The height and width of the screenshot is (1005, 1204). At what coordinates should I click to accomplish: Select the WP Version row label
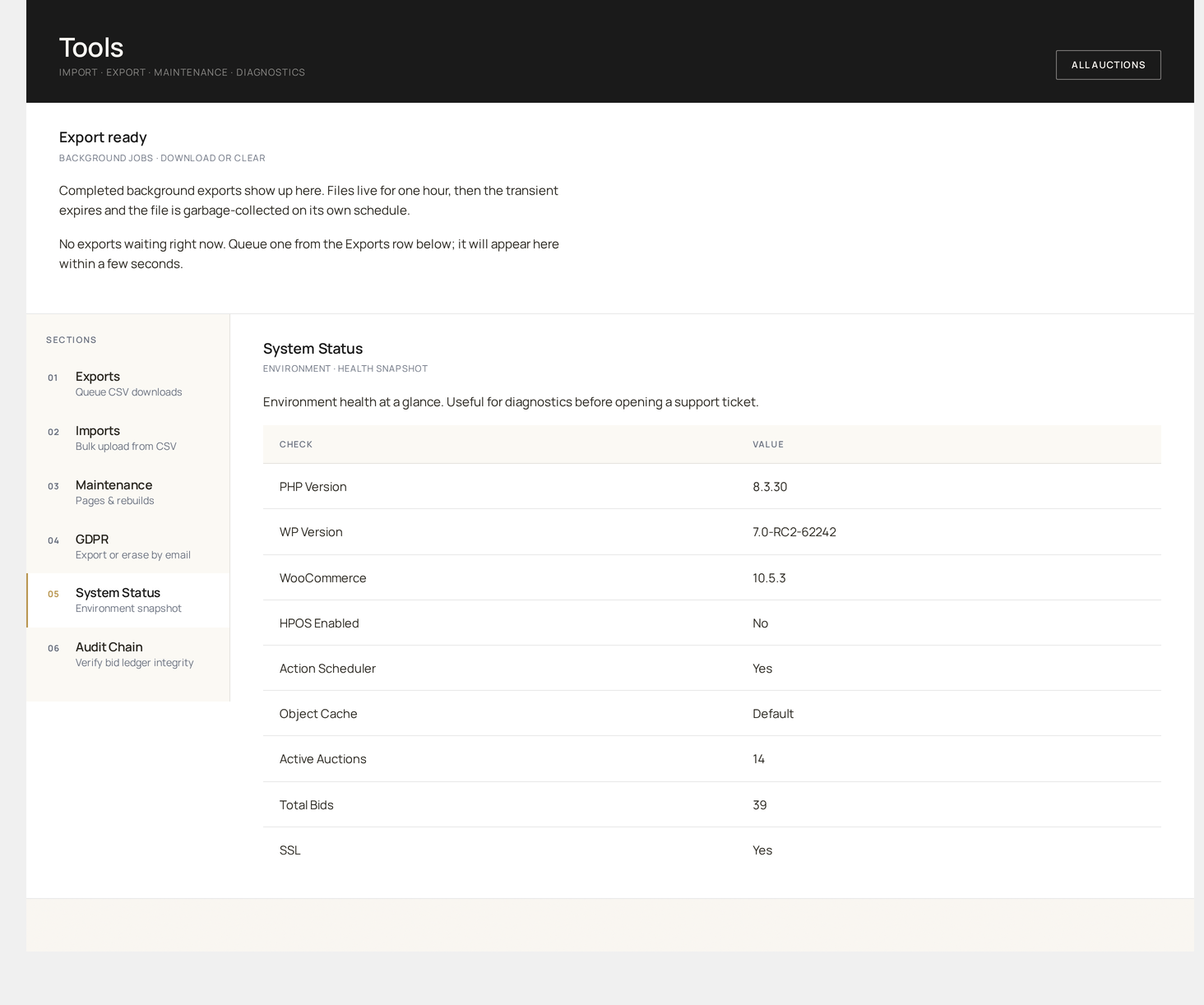coord(311,532)
